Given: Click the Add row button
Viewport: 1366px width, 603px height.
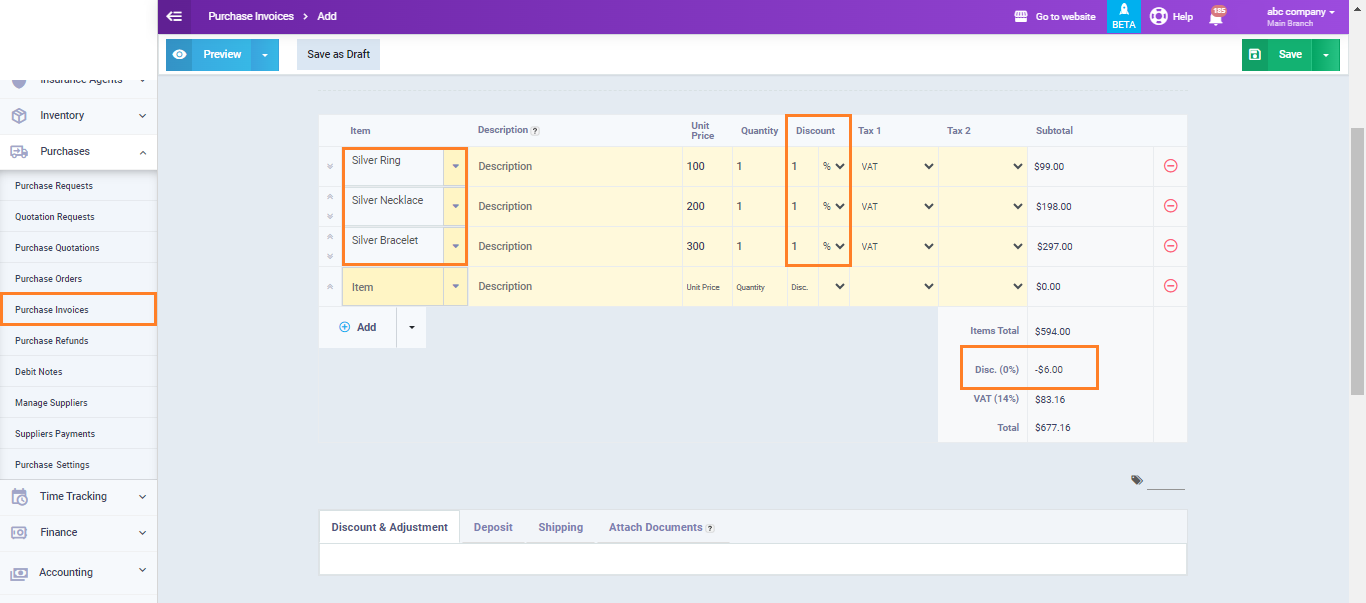Looking at the screenshot, I should [x=358, y=327].
